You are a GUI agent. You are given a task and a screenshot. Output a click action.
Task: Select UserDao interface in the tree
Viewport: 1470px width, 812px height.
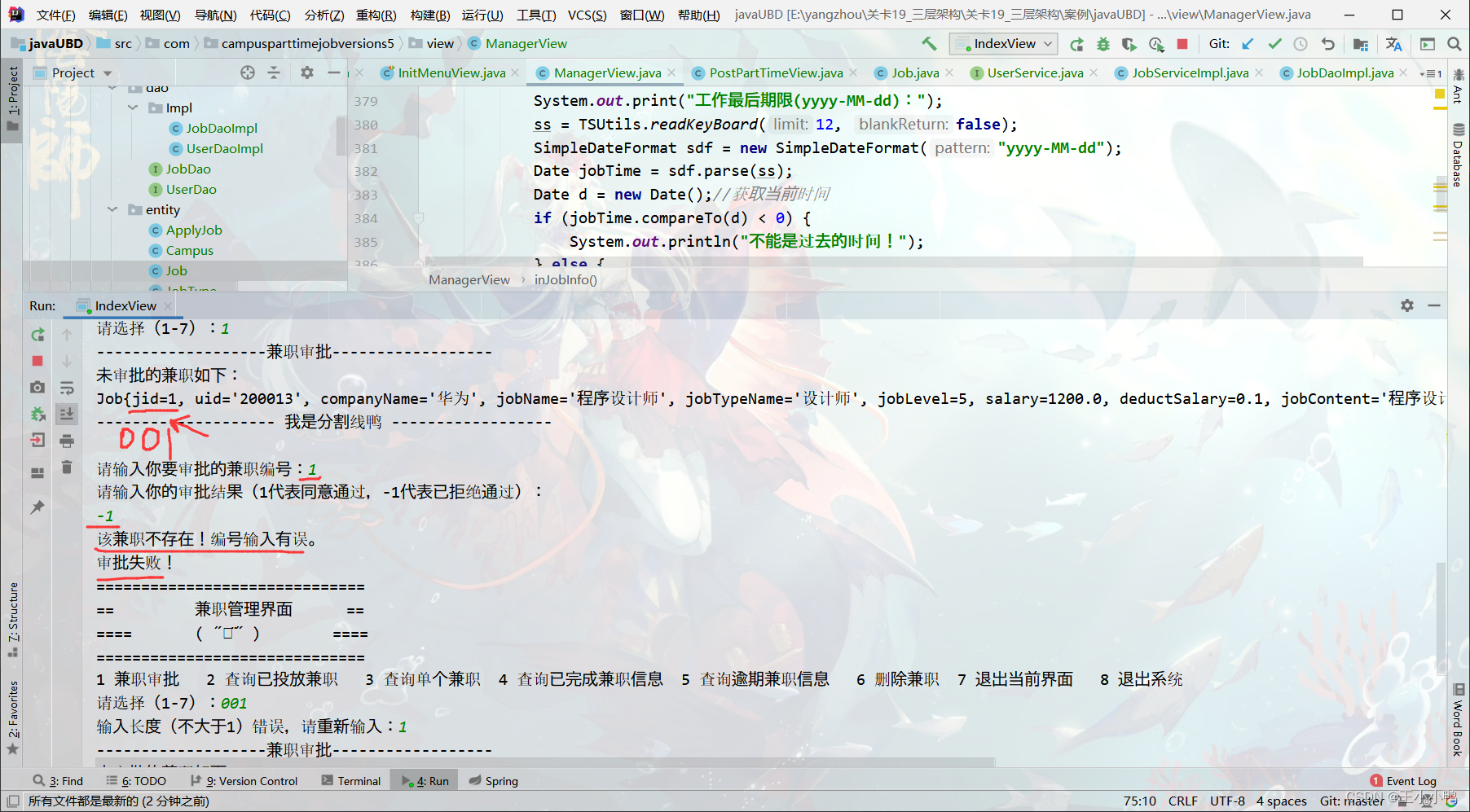pos(191,189)
